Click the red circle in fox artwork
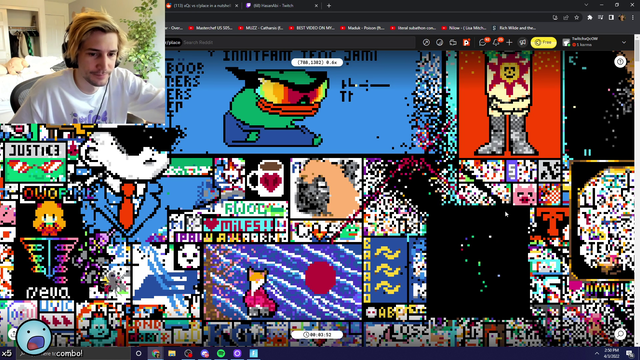 tap(320, 277)
